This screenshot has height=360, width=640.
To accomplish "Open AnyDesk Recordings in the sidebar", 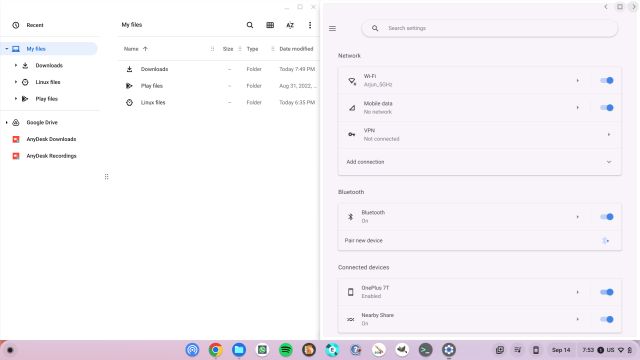I will (x=51, y=156).
